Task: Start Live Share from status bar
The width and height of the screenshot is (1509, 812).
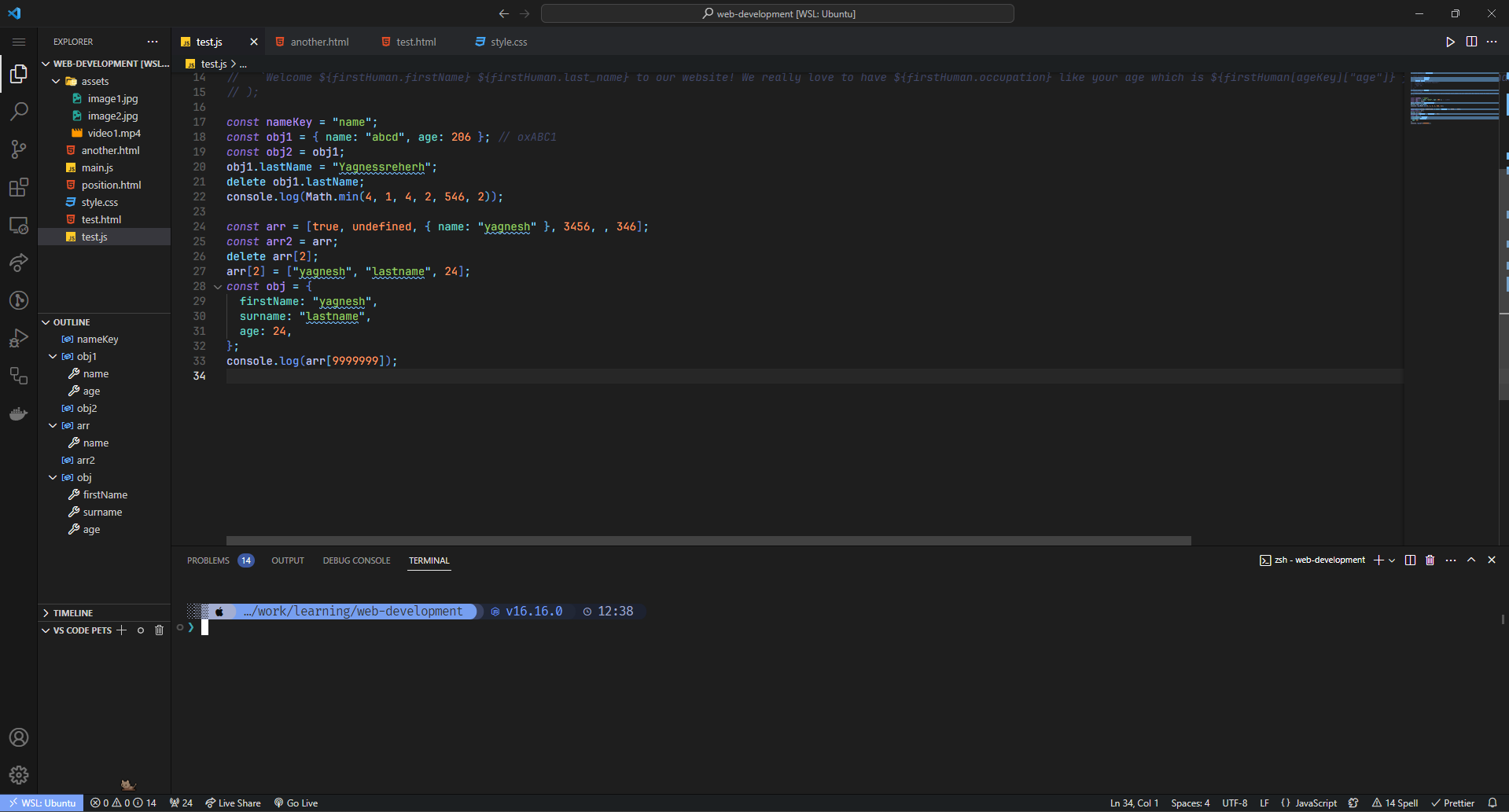Action: [x=233, y=803]
